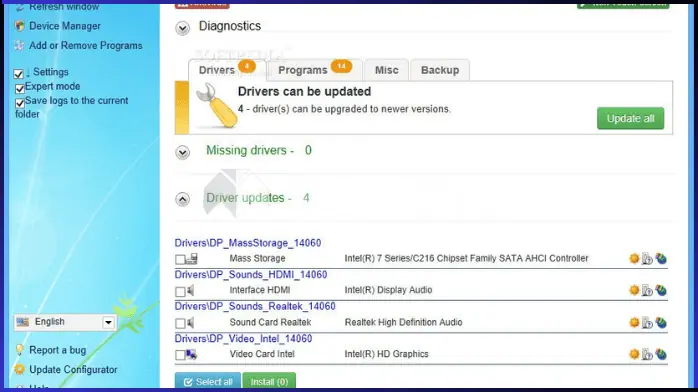This screenshot has height=392, width=698.
Task: Open the English language dropdown
Action: (65, 322)
